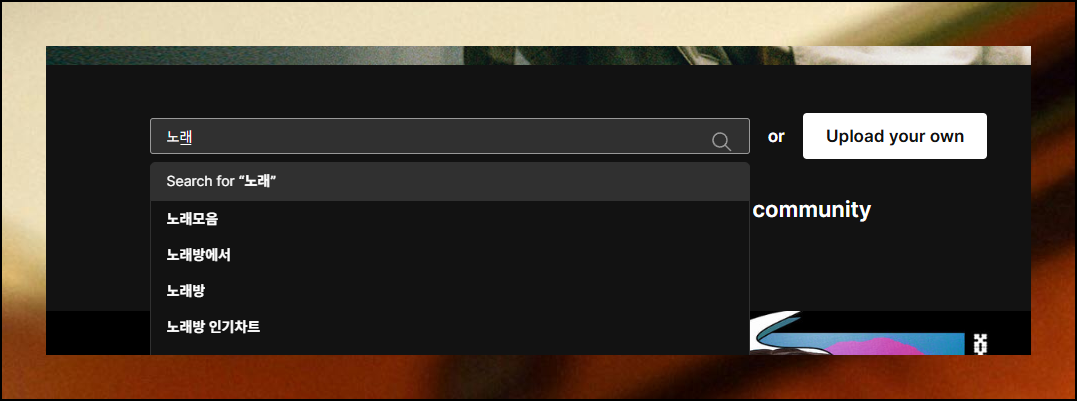1077x401 pixels.
Task: Click the Upload your own button
Action: [x=894, y=136]
